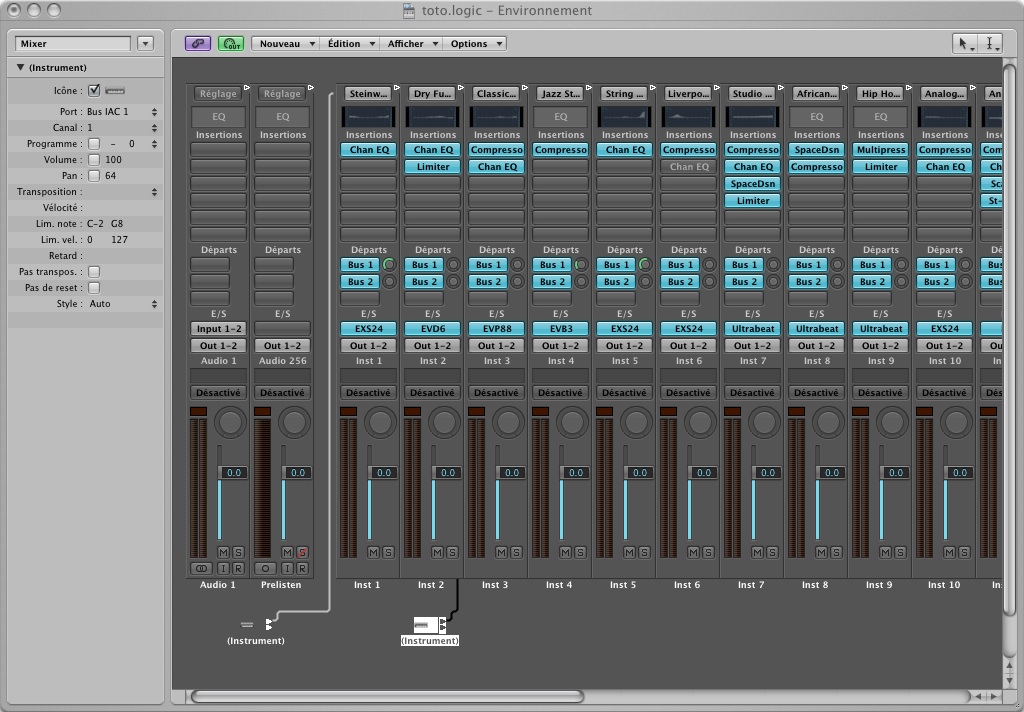Mute the Inst 1 channel strip
This screenshot has width=1024, height=712.
(x=374, y=552)
